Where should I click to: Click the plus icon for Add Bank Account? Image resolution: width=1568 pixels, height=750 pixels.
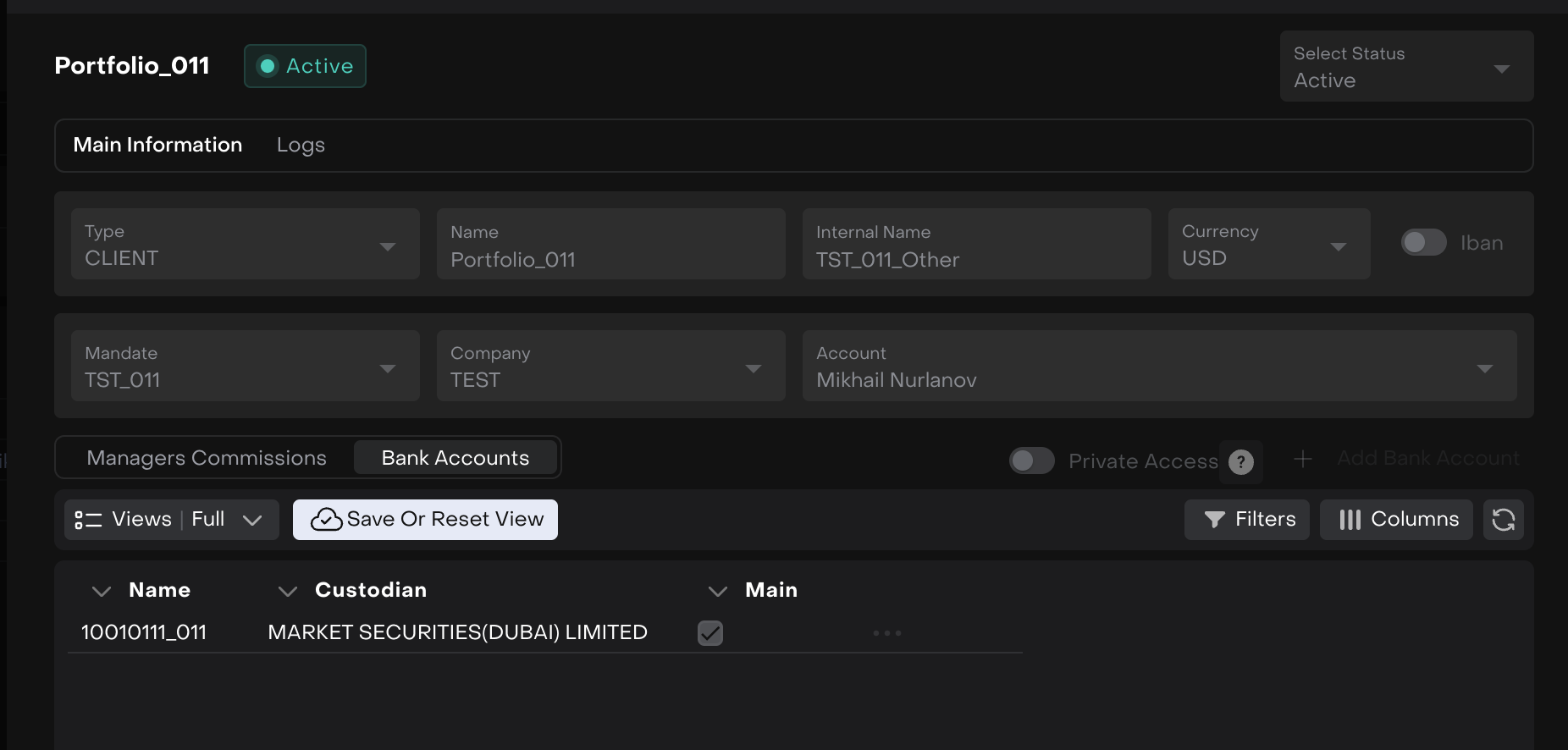tap(1303, 459)
